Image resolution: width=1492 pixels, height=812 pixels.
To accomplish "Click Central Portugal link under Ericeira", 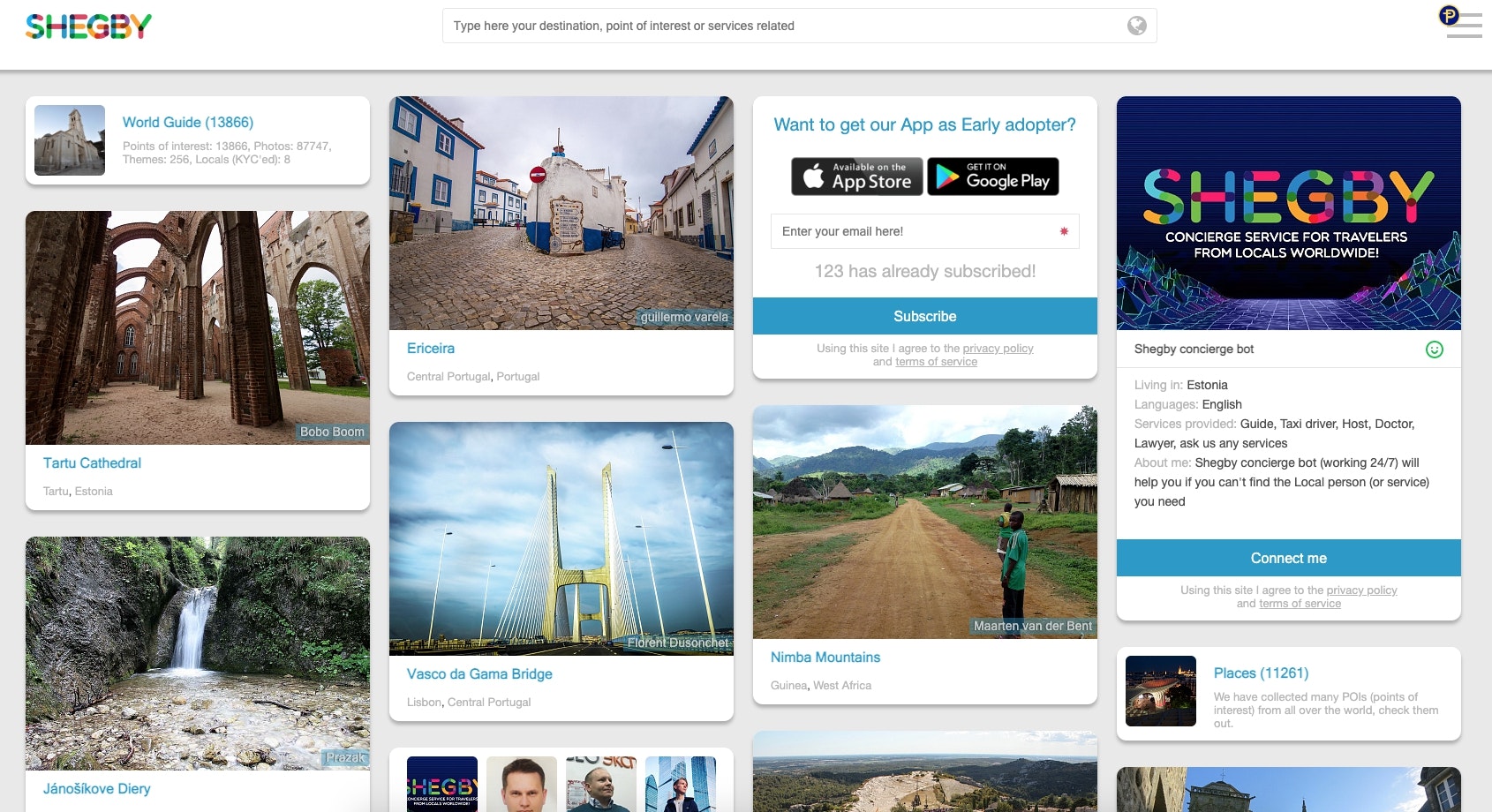I will [448, 377].
